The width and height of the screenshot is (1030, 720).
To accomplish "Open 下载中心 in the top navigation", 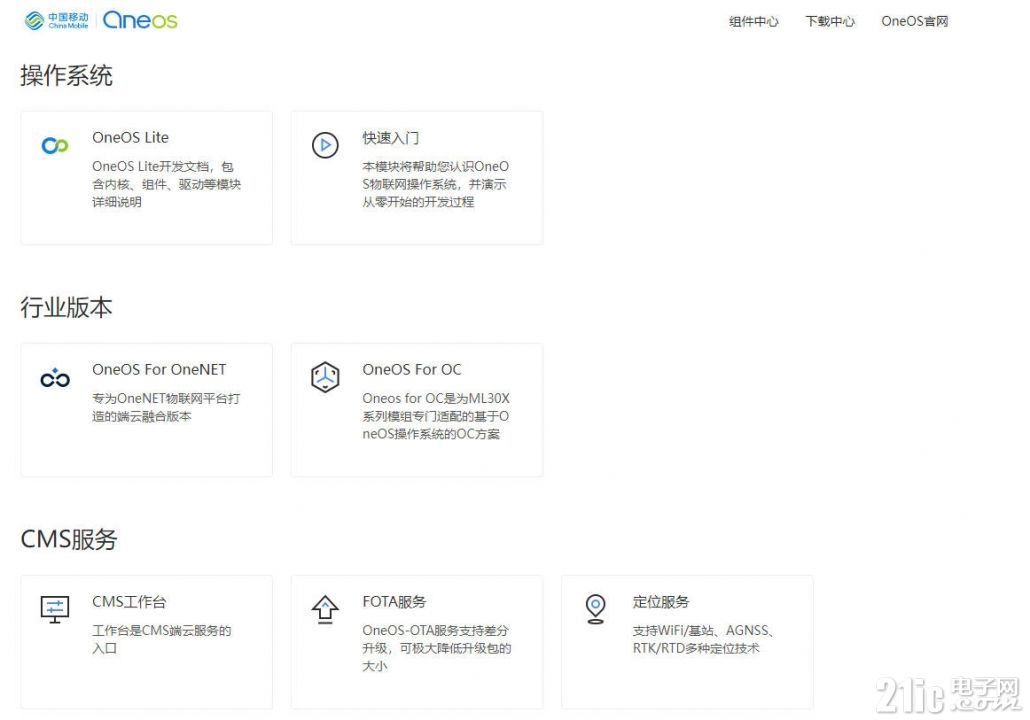I will pos(830,22).
